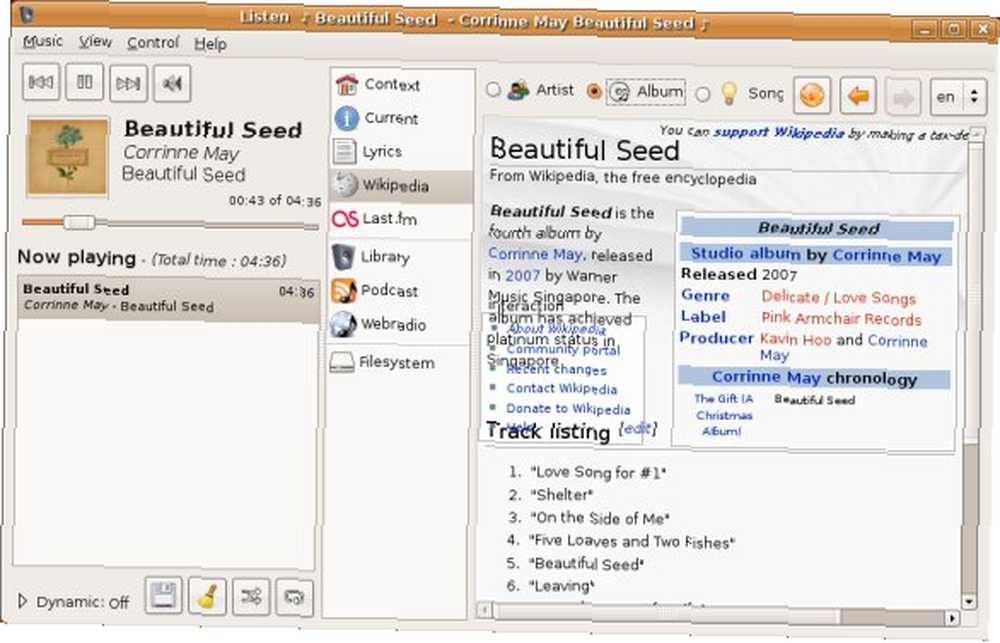Image resolution: width=1000 pixels, height=643 pixels.
Task: Open The Gift (A Christmas Album) link
Action: coord(723,415)
